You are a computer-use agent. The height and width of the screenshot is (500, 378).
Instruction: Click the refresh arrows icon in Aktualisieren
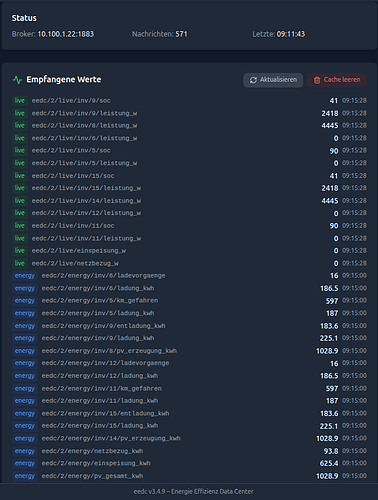coord(253,80)
